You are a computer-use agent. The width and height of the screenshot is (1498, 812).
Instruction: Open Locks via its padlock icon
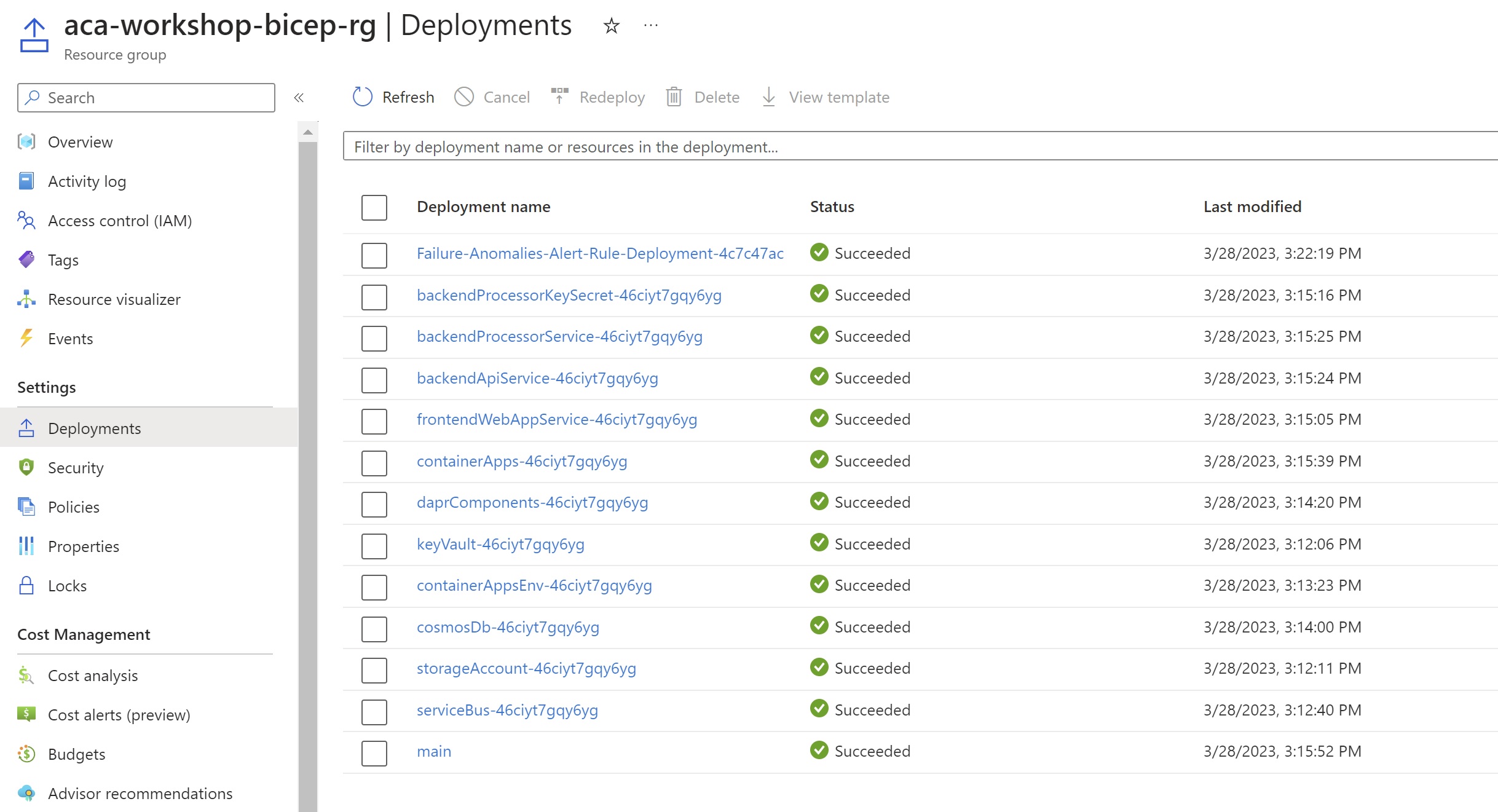26,585
